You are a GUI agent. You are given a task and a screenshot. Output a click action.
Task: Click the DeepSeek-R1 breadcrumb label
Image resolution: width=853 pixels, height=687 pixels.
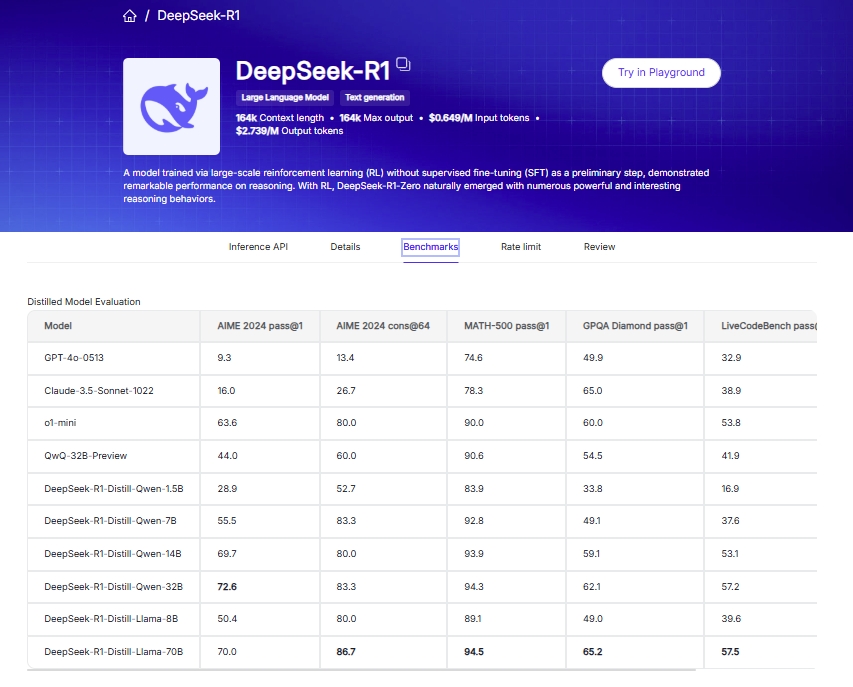coord(198,16)
